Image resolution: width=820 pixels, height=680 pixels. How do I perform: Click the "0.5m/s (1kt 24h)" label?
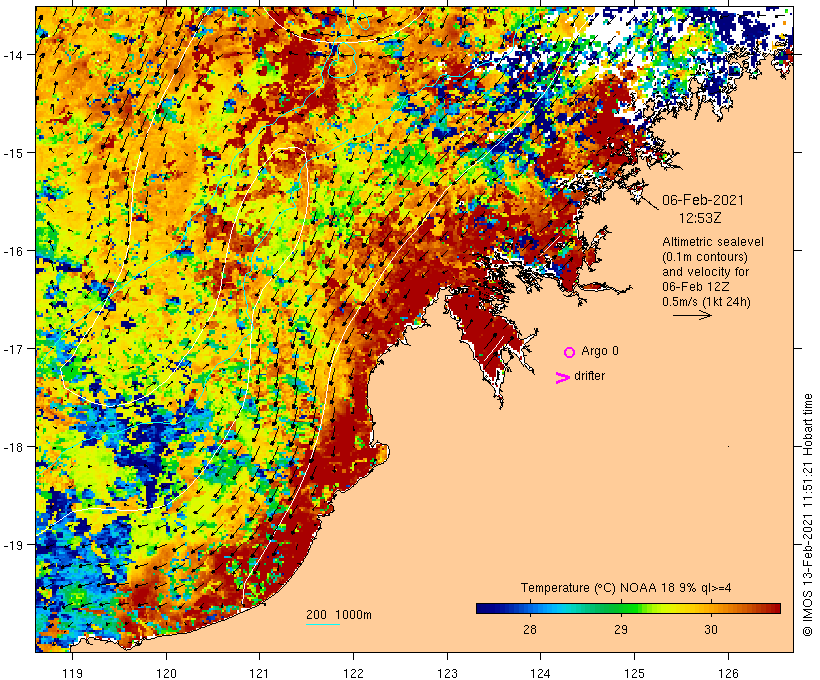[706, 302]
